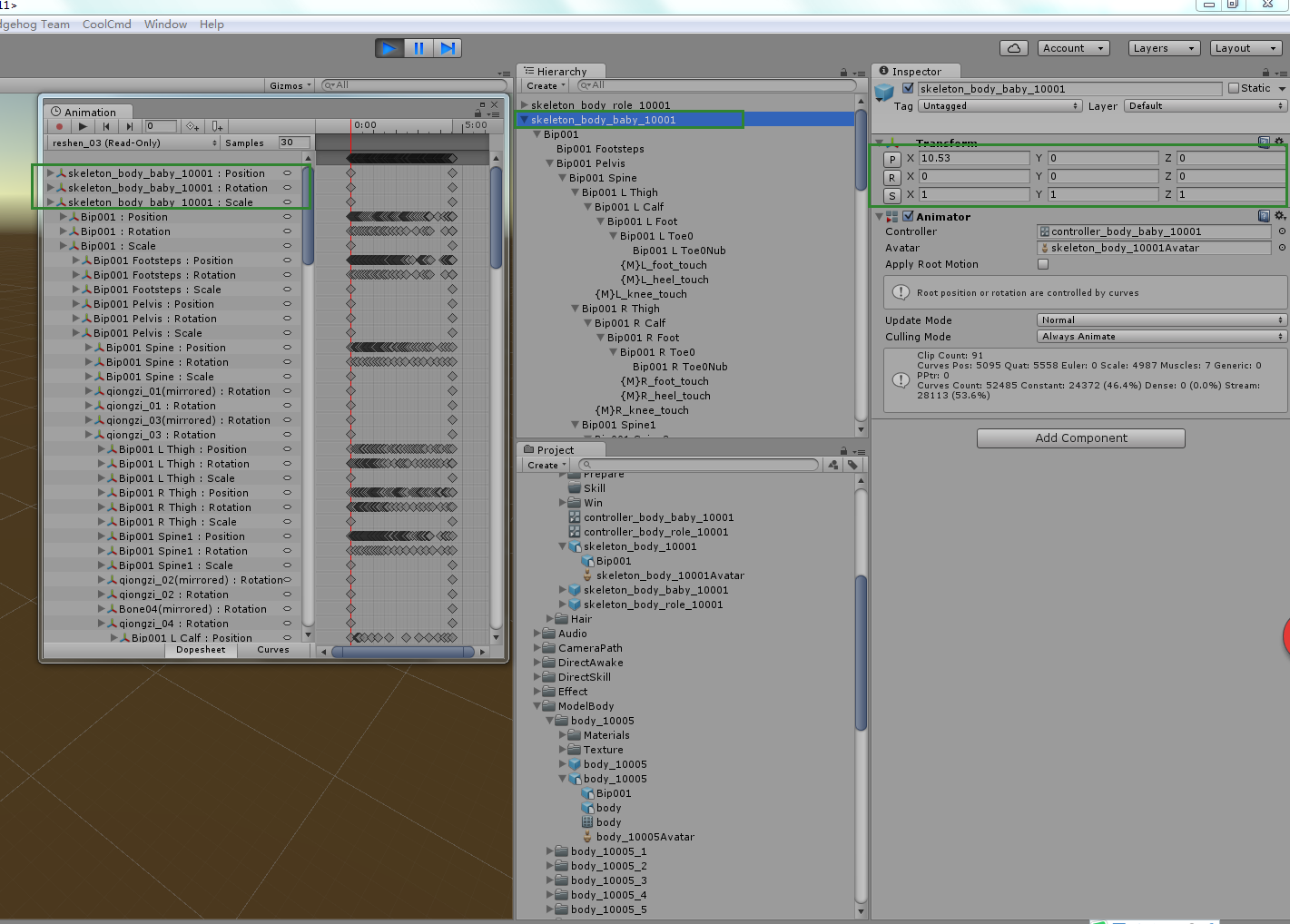
Task: Switch to the Curves tab in Animation window
Action: coord(273,649)
